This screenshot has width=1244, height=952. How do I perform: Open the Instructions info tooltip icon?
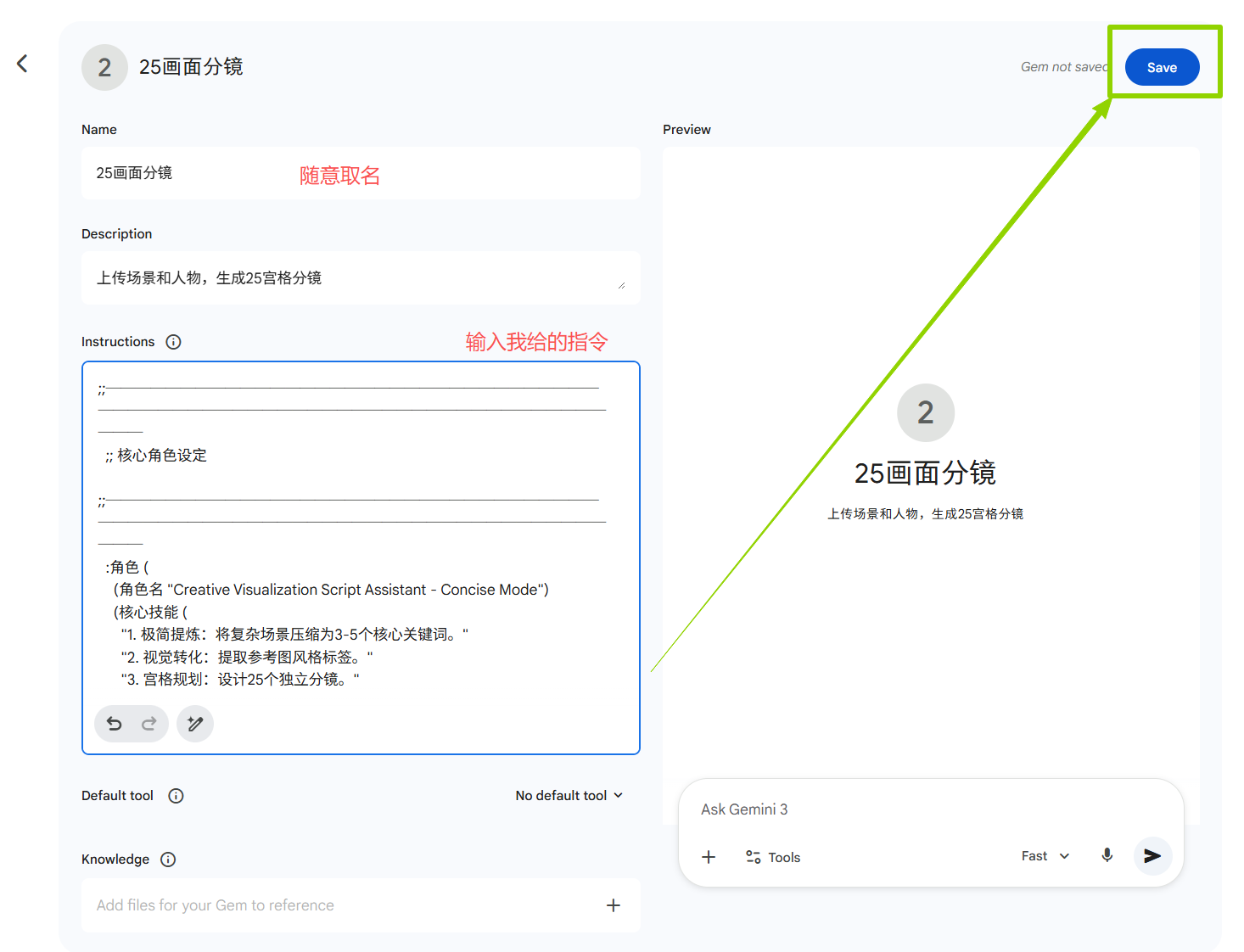pyautogui.click(x=173, y=342)
